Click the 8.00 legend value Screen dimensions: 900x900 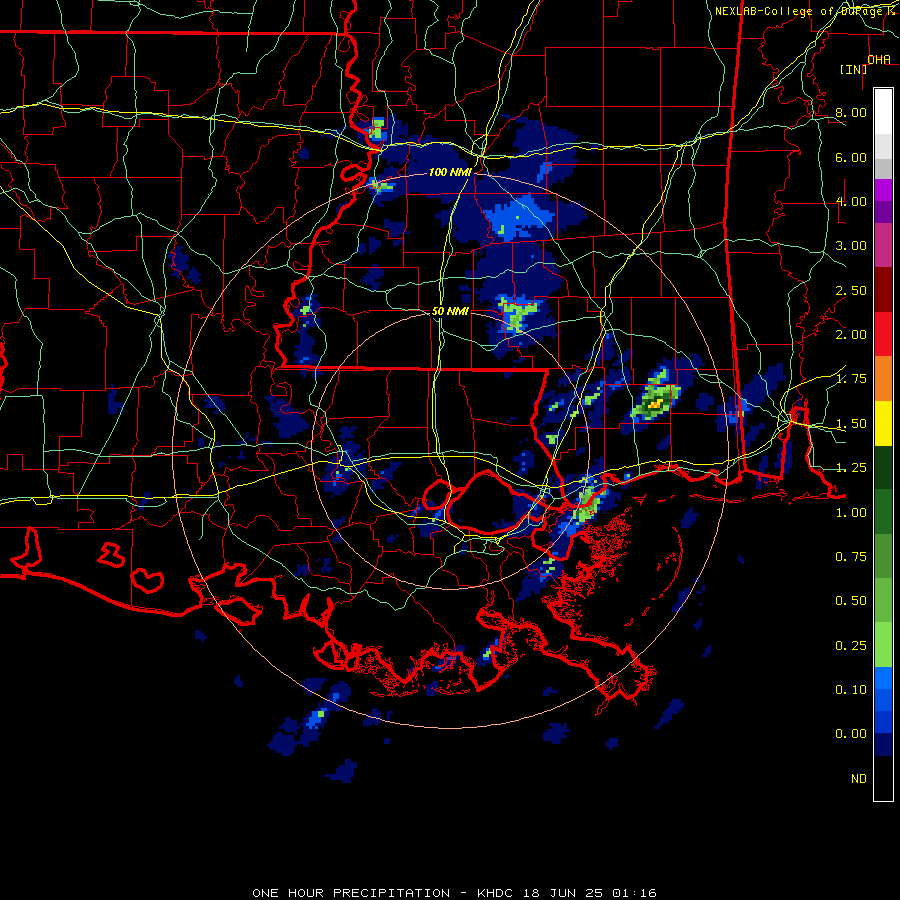851,112
